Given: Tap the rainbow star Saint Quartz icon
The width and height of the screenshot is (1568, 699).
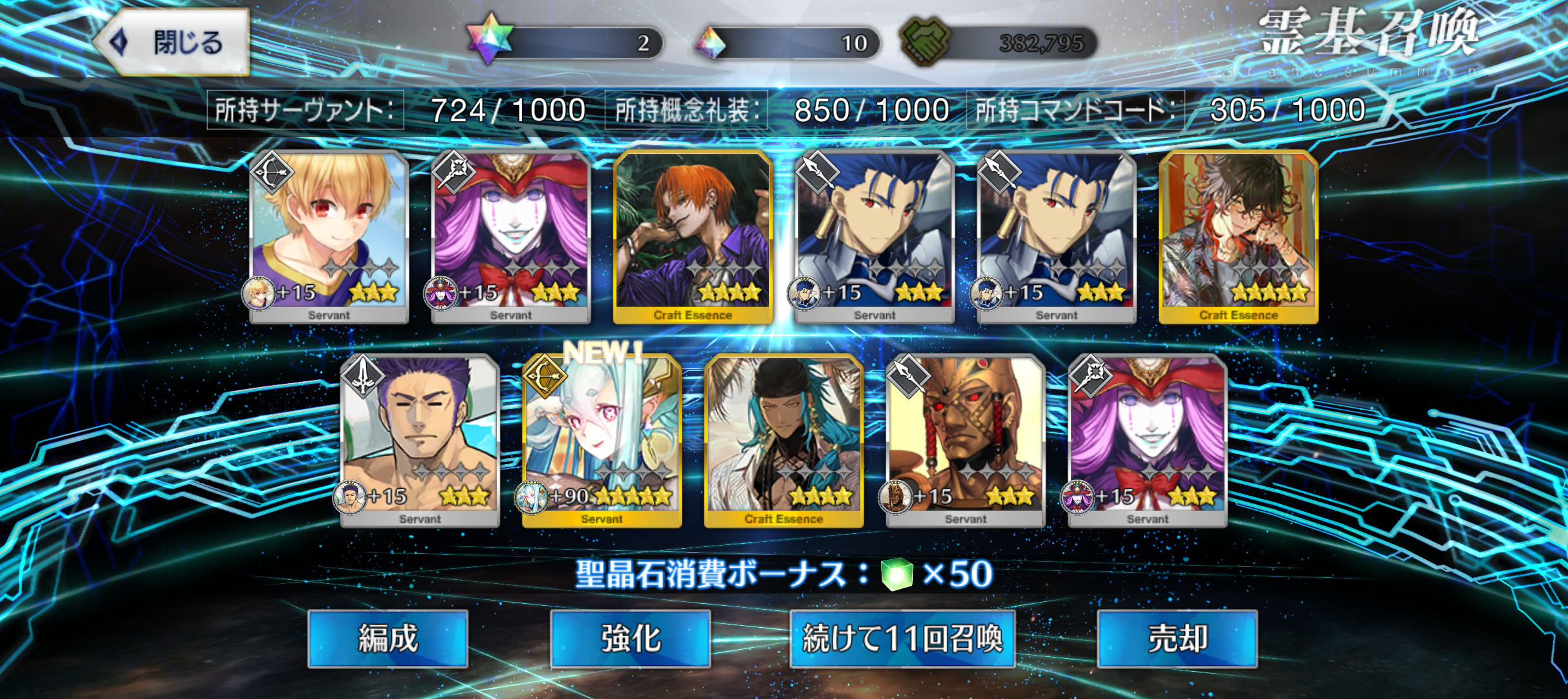Looking at the screenshot, I should tap(490, 39).
